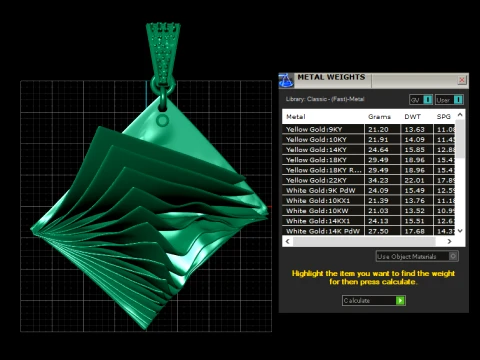The width and height of the screenshot is (480, 360).
Task: Click the table's scroll up arrow
Action: [x=460, y=115]
